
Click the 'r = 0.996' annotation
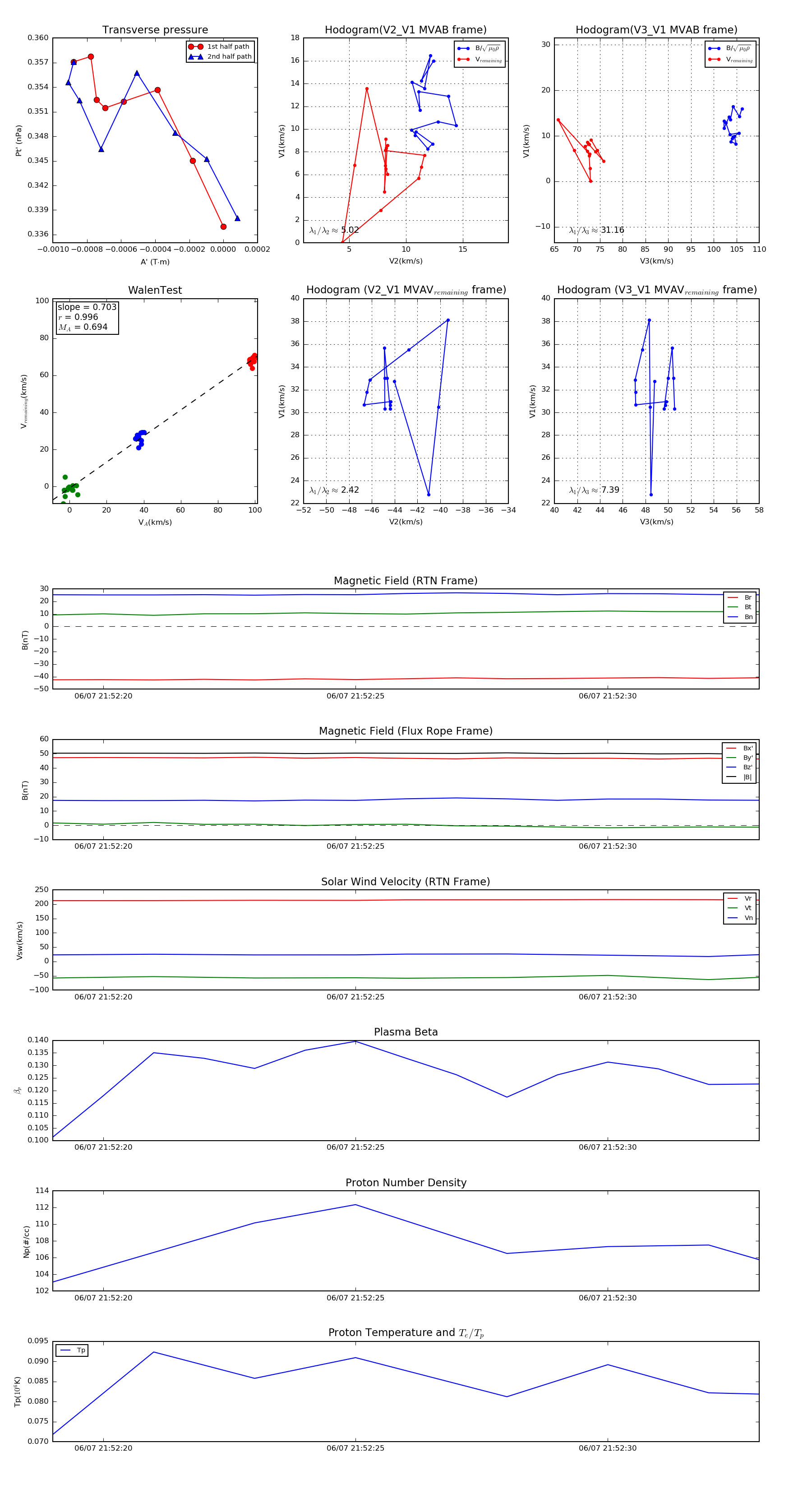point(78,317)
